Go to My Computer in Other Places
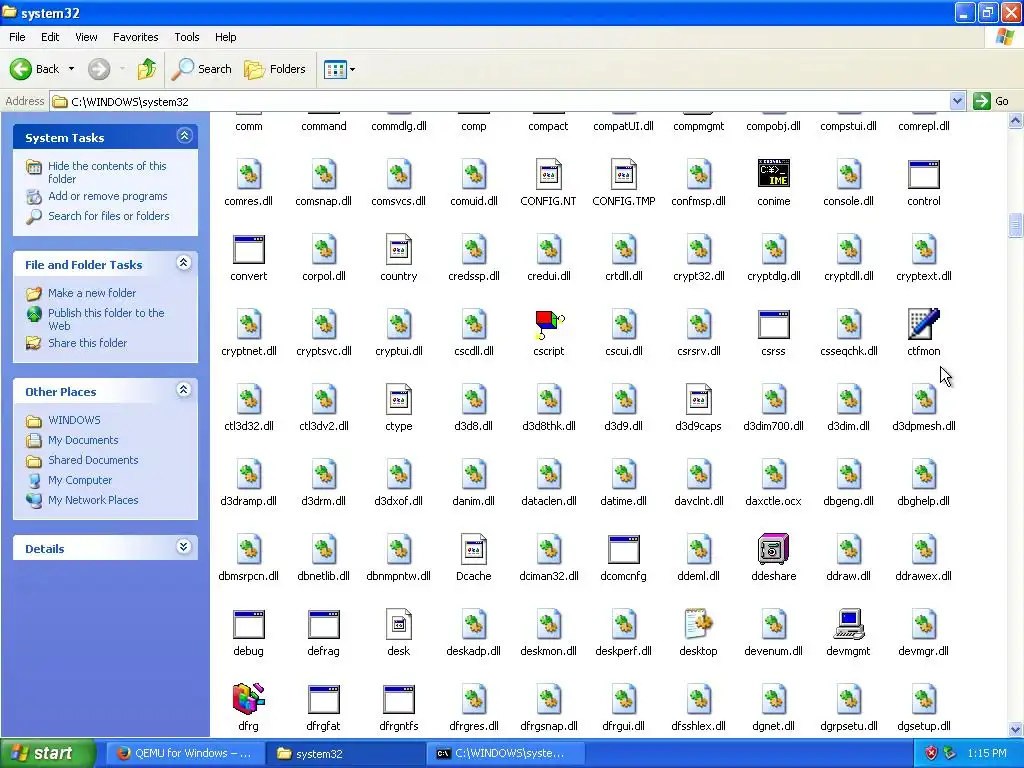The width and height of the screenshot is (1024, 768). pyautogui.click(x=80, y=480)
